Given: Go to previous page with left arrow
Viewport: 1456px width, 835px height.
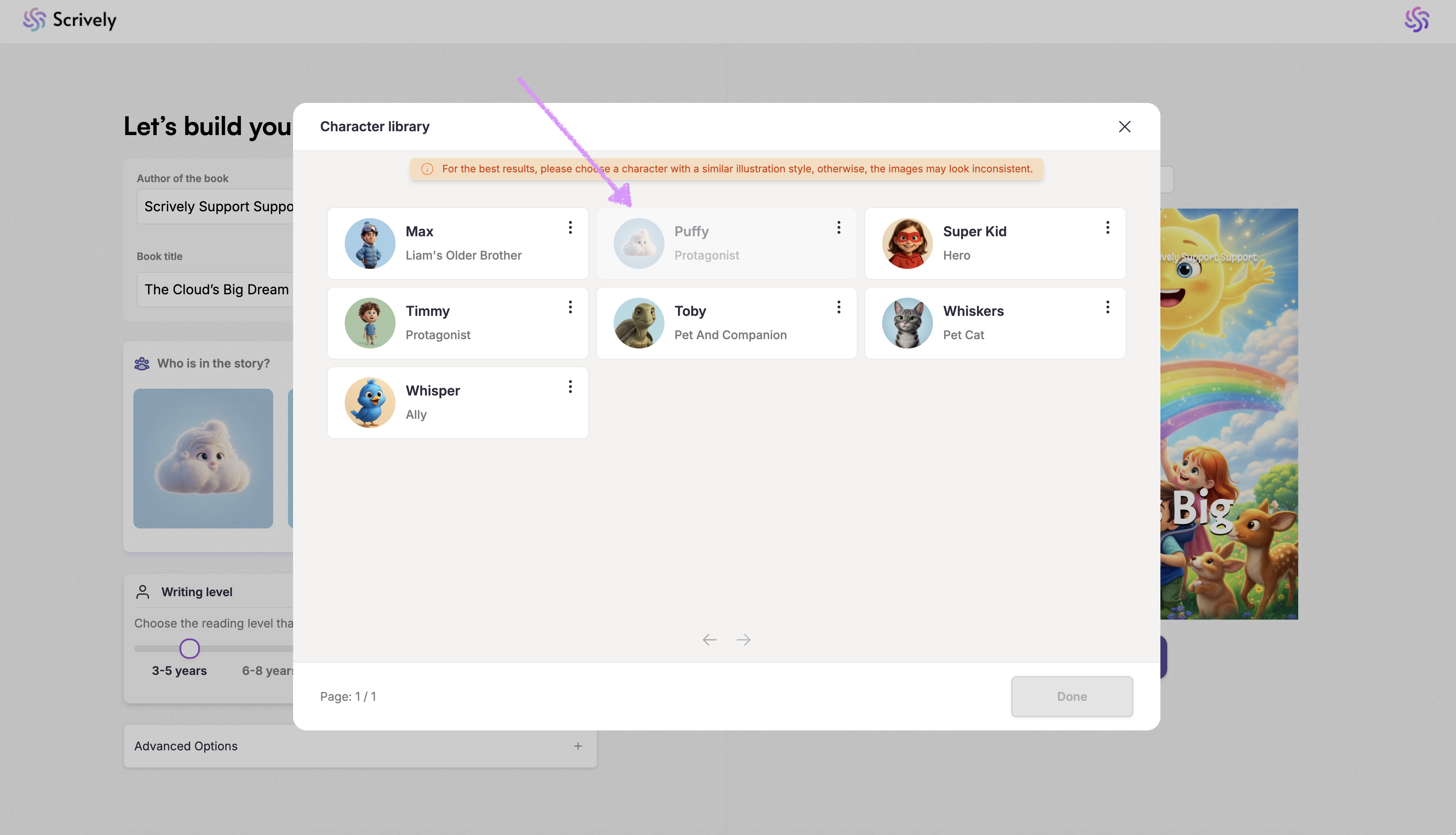Looking at the screenshot, I should pos(709,639).
